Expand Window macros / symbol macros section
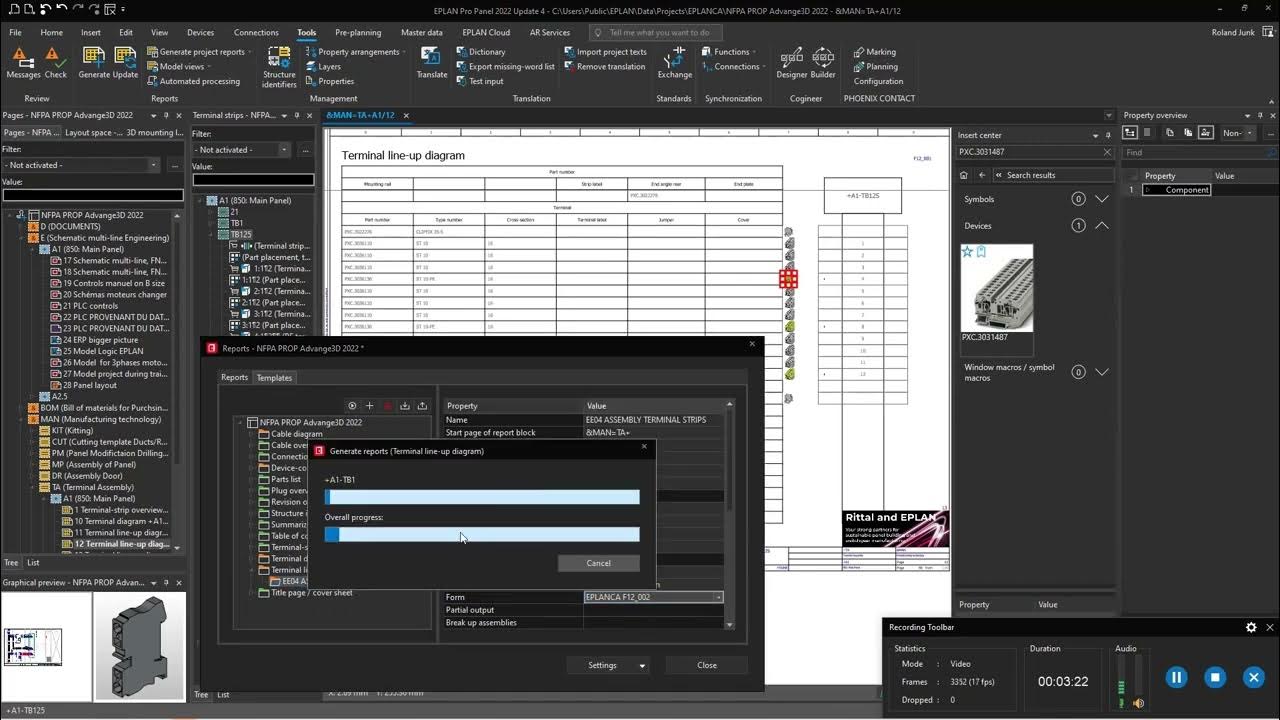The image size is (1280, 720). [x=1101, y=372]
